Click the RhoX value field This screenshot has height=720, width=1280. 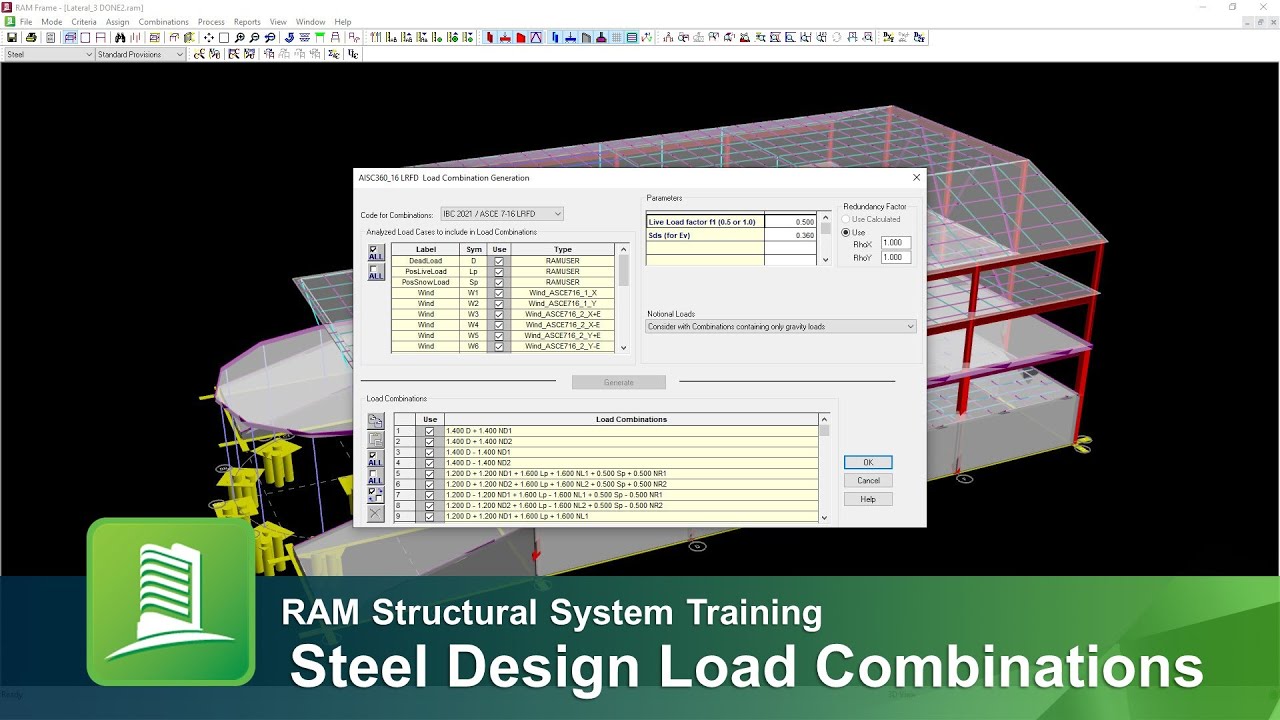[x=896, y=243]
